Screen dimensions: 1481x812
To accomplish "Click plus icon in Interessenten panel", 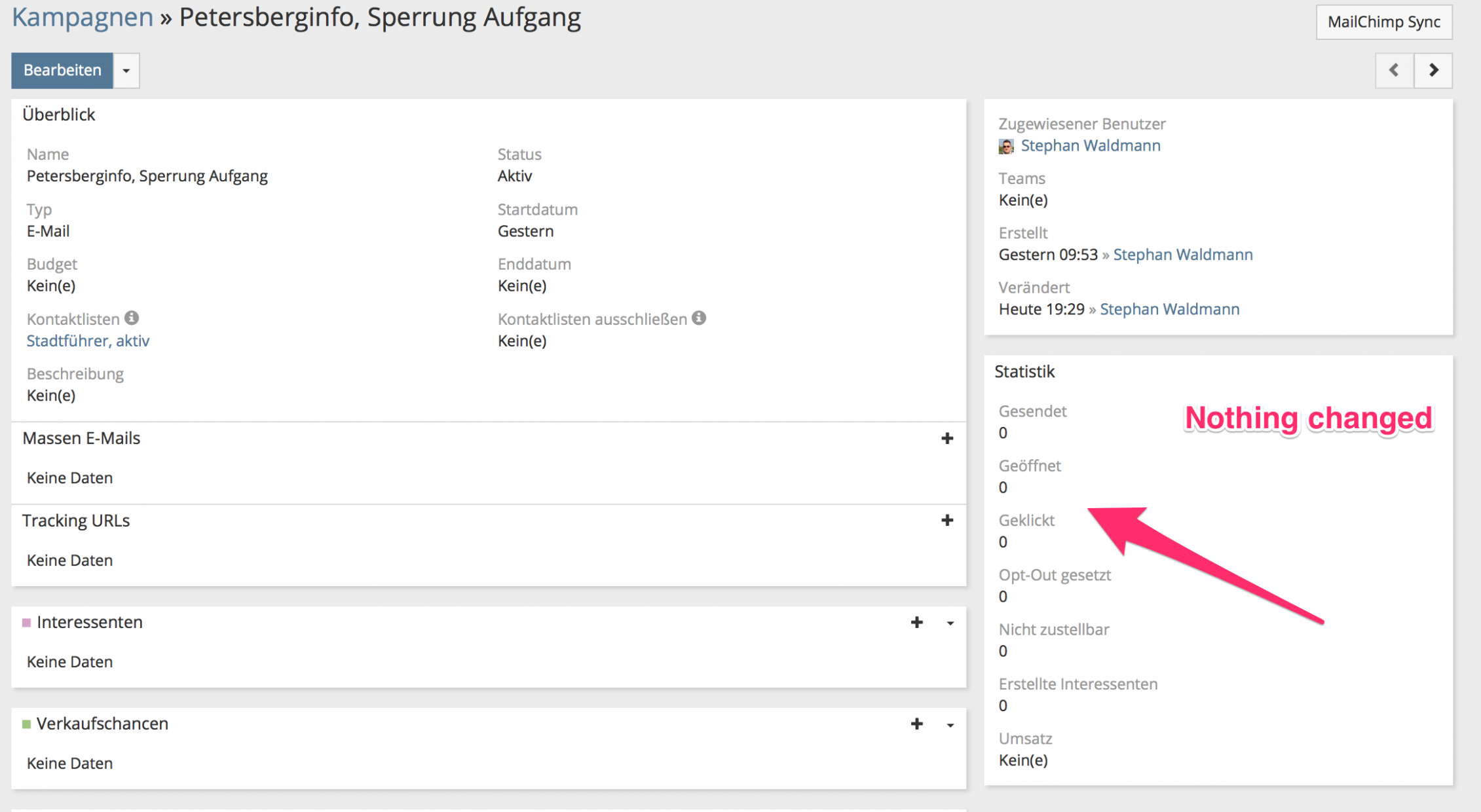I will click(x=916, y=622).
